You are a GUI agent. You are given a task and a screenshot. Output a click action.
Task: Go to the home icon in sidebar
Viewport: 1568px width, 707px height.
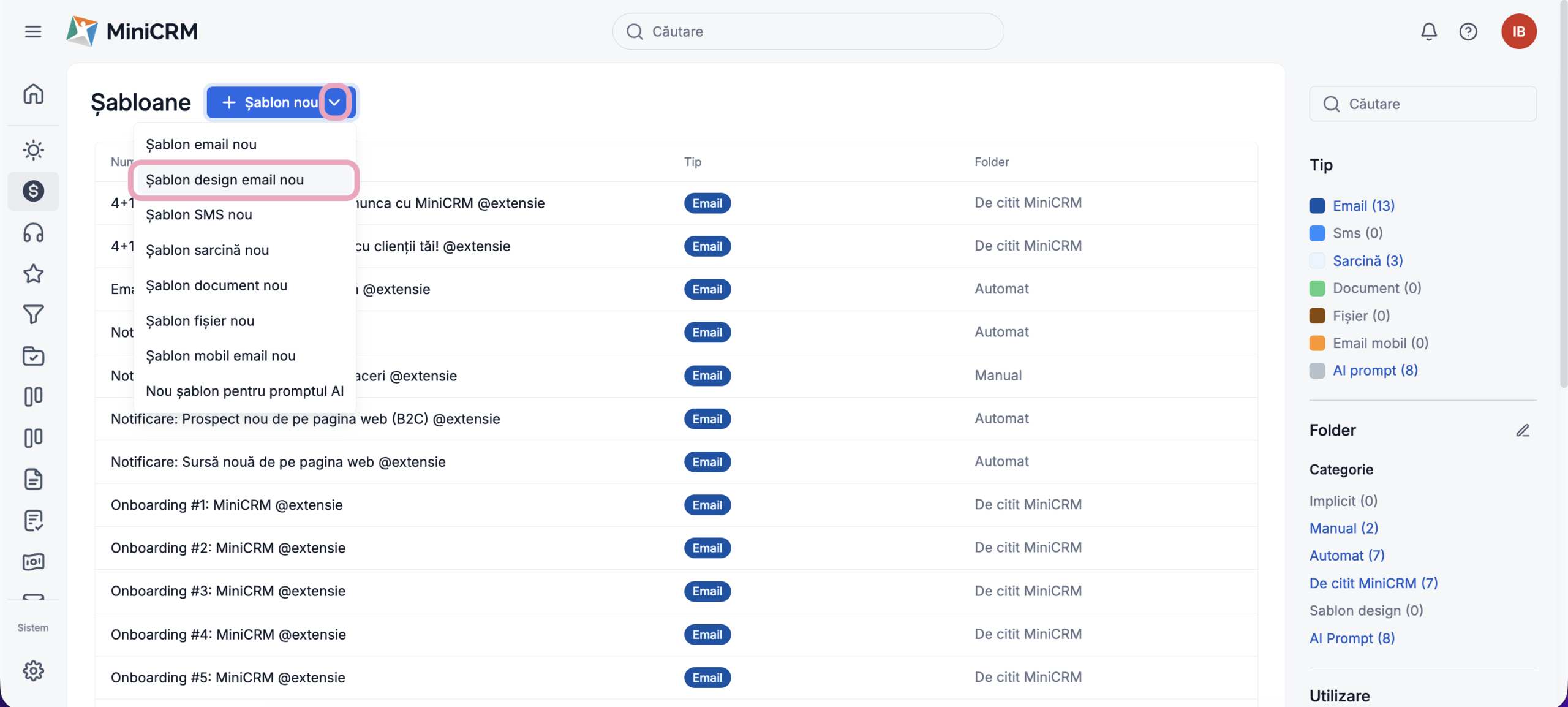point(33,94)
